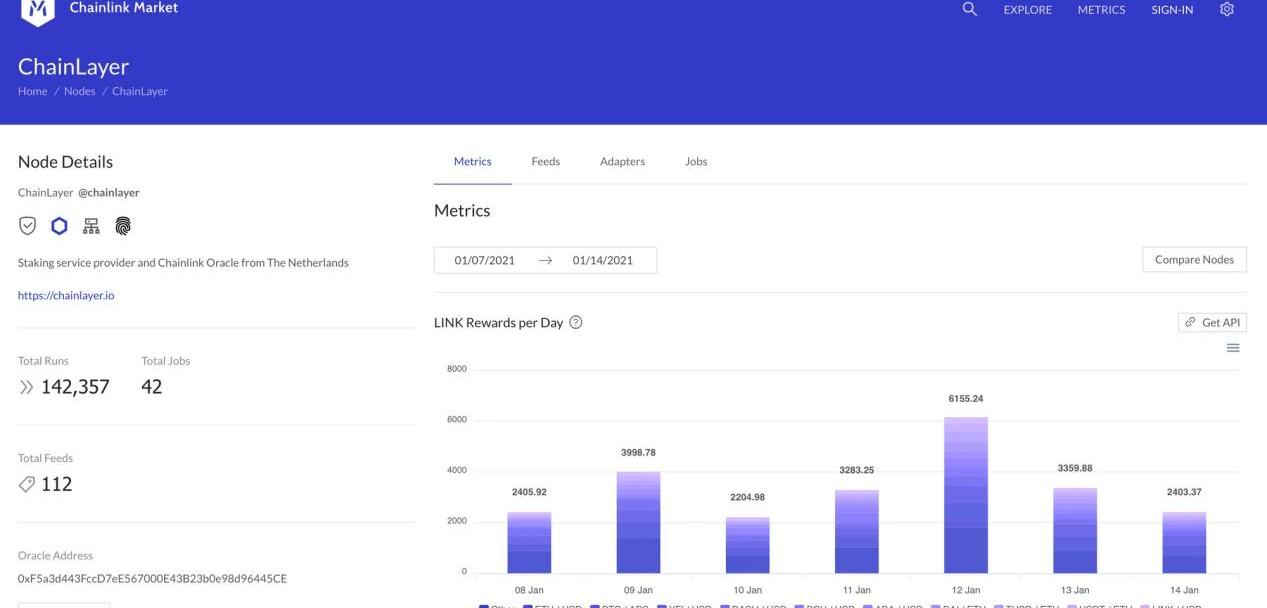This screenshot has width=1267, height=608.
Task: Switch to the Feeds tab
Action: coord(545,161)
